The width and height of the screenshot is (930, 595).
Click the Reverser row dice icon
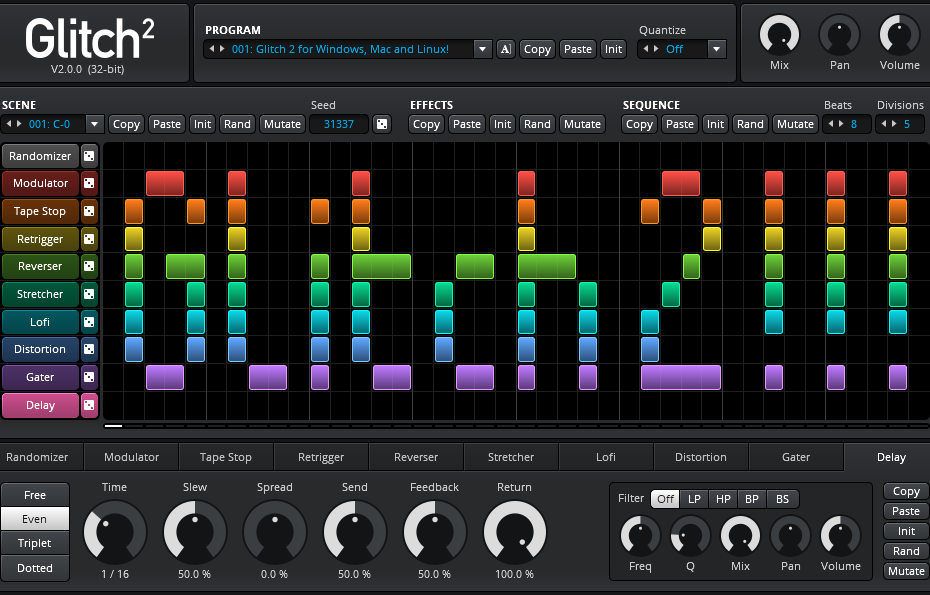(89, 266)
